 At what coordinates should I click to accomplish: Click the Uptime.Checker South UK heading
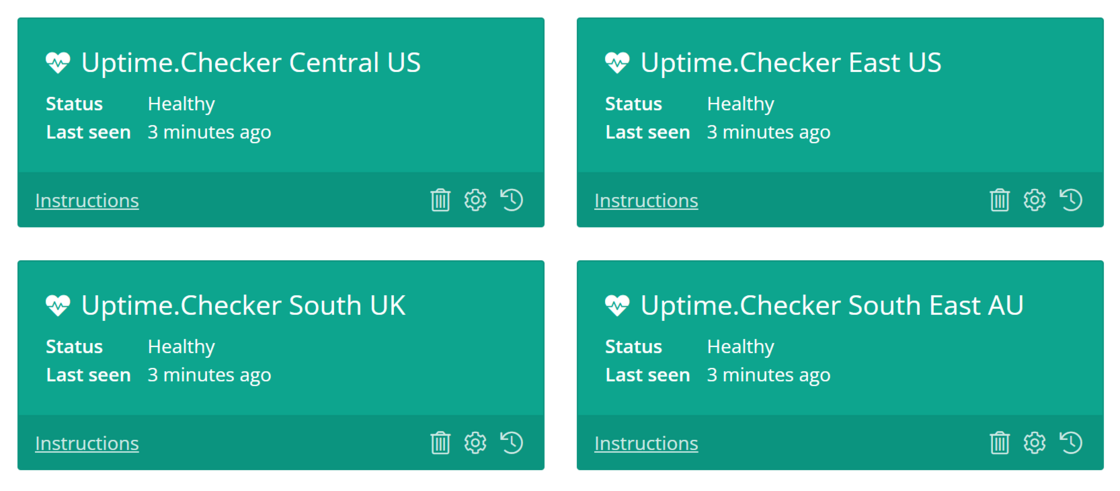tap(243, 306)
